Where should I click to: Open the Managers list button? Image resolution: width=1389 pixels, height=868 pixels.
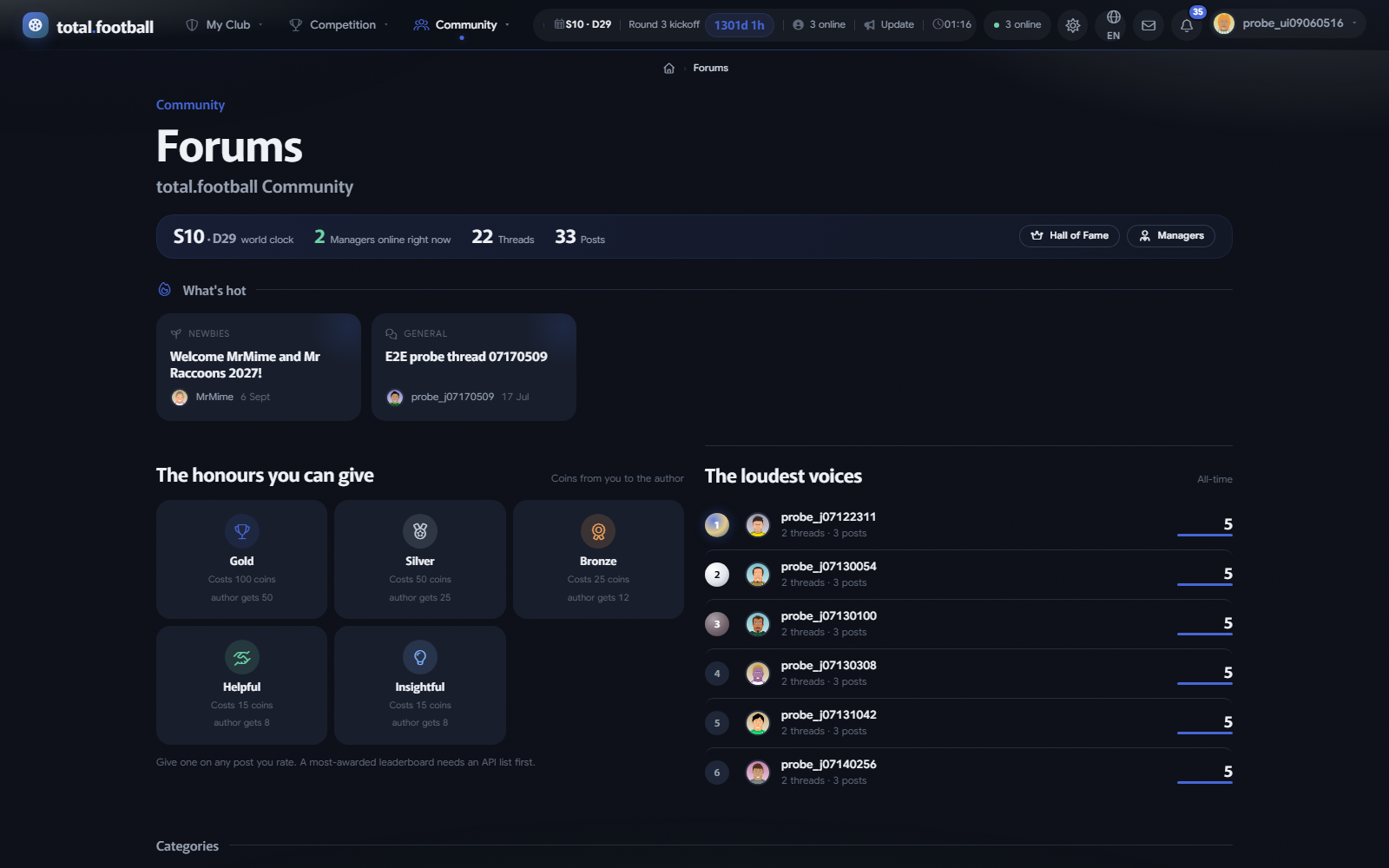[x=1171, y=236]
